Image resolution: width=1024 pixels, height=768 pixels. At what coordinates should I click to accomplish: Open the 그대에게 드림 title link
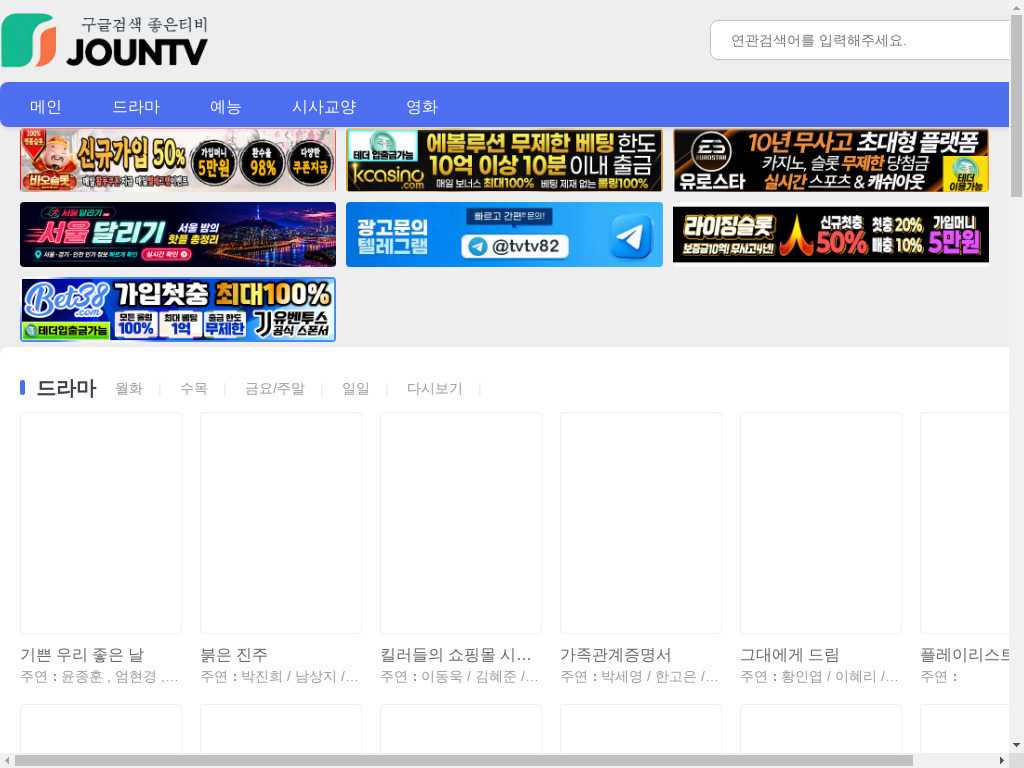[x=790, y=654]
